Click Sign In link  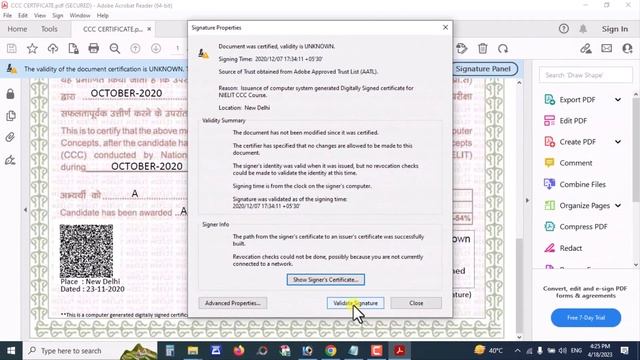pyautogui.click(x=615, y=29)
